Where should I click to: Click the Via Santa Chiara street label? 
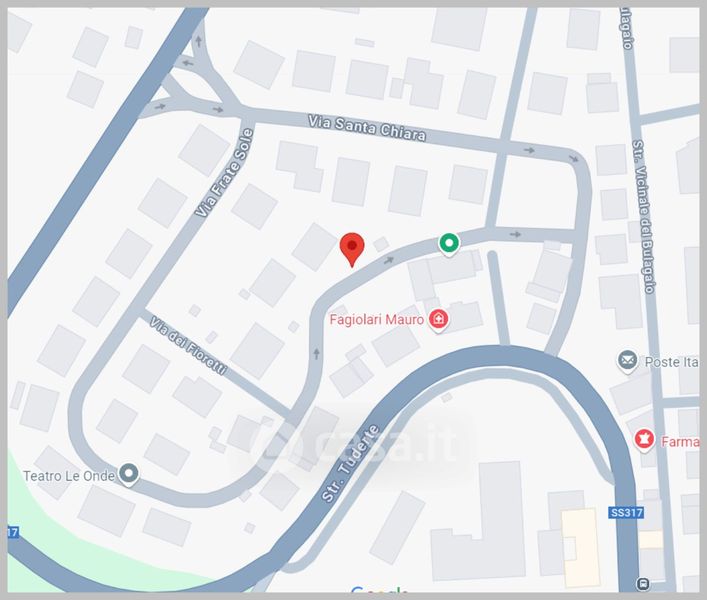367,128
